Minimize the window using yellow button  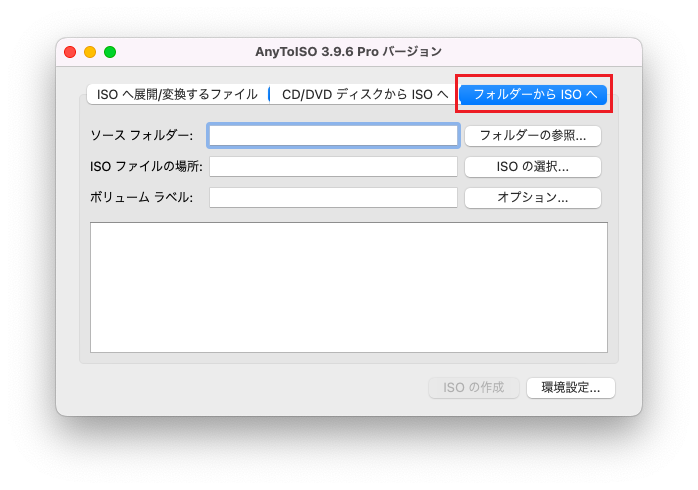click(90, 52)
